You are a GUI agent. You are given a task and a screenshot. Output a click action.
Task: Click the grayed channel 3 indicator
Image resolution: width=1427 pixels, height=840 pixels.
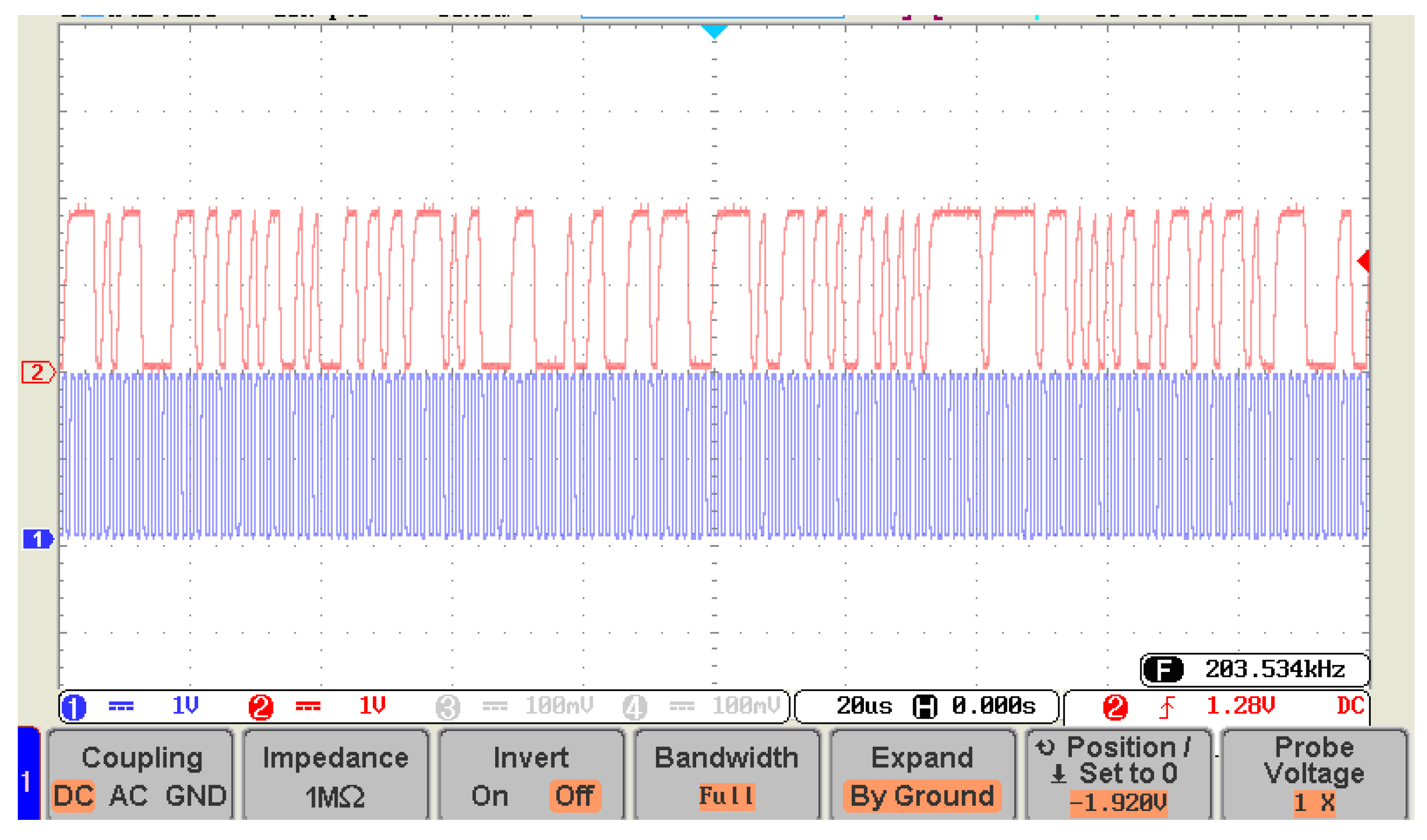(x=447, y=707)
